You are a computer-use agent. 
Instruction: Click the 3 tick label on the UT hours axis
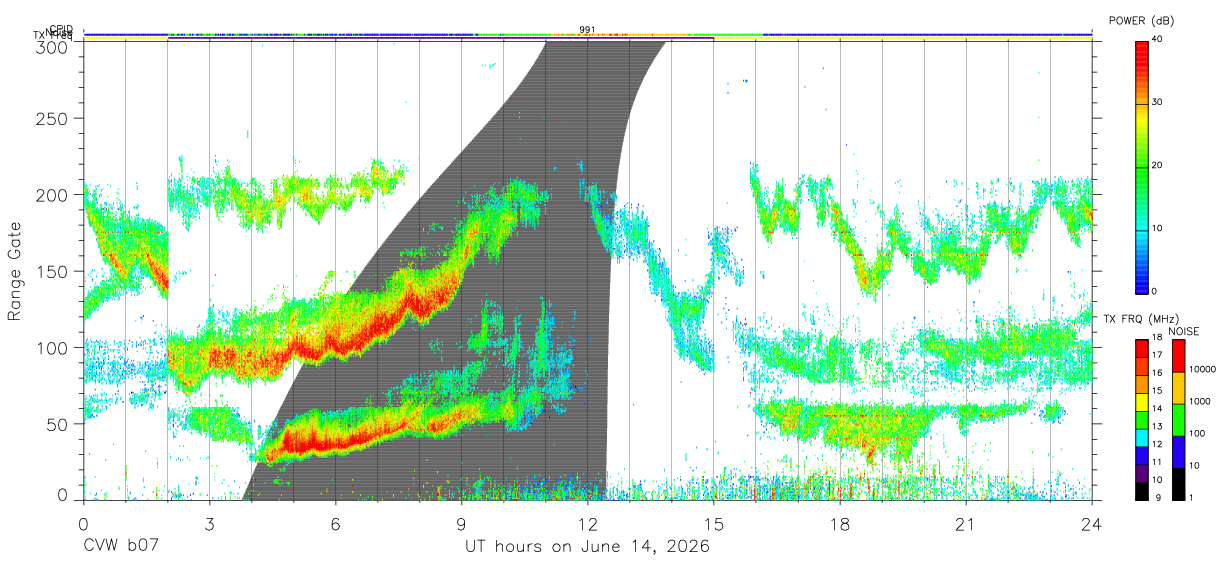(209, 524)
